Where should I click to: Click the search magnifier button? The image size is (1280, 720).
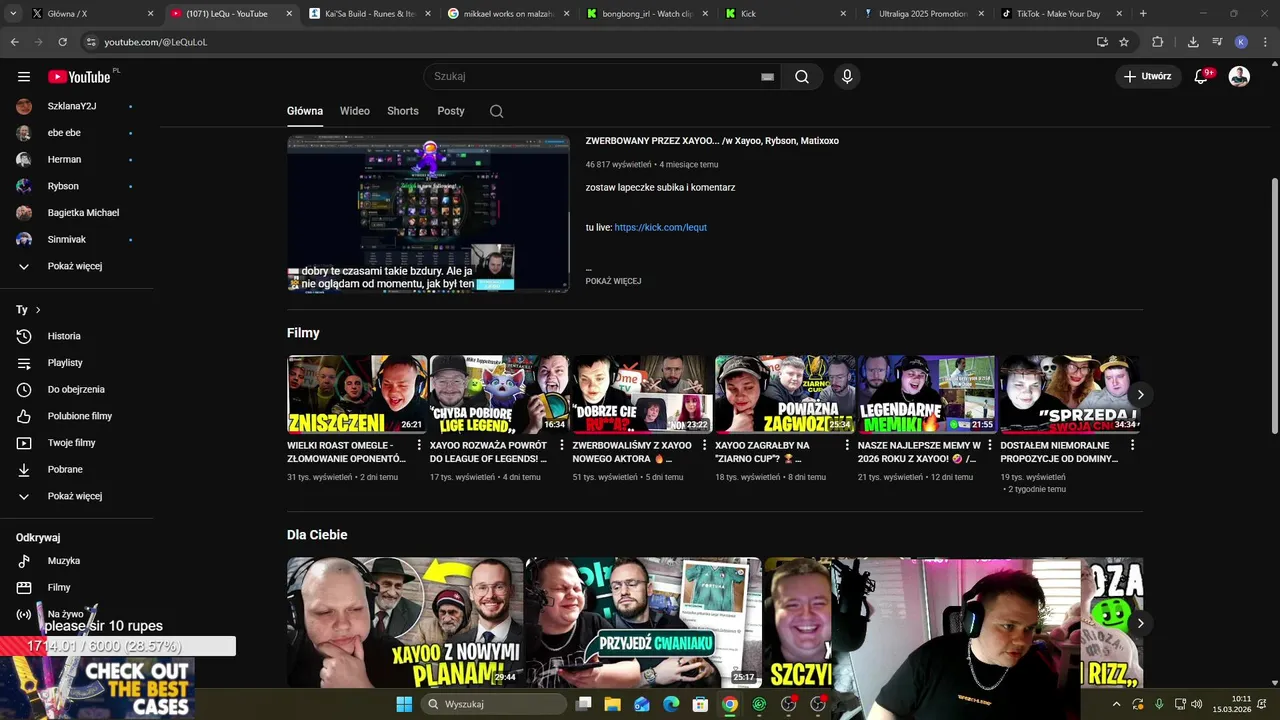[x=802, y=77]
